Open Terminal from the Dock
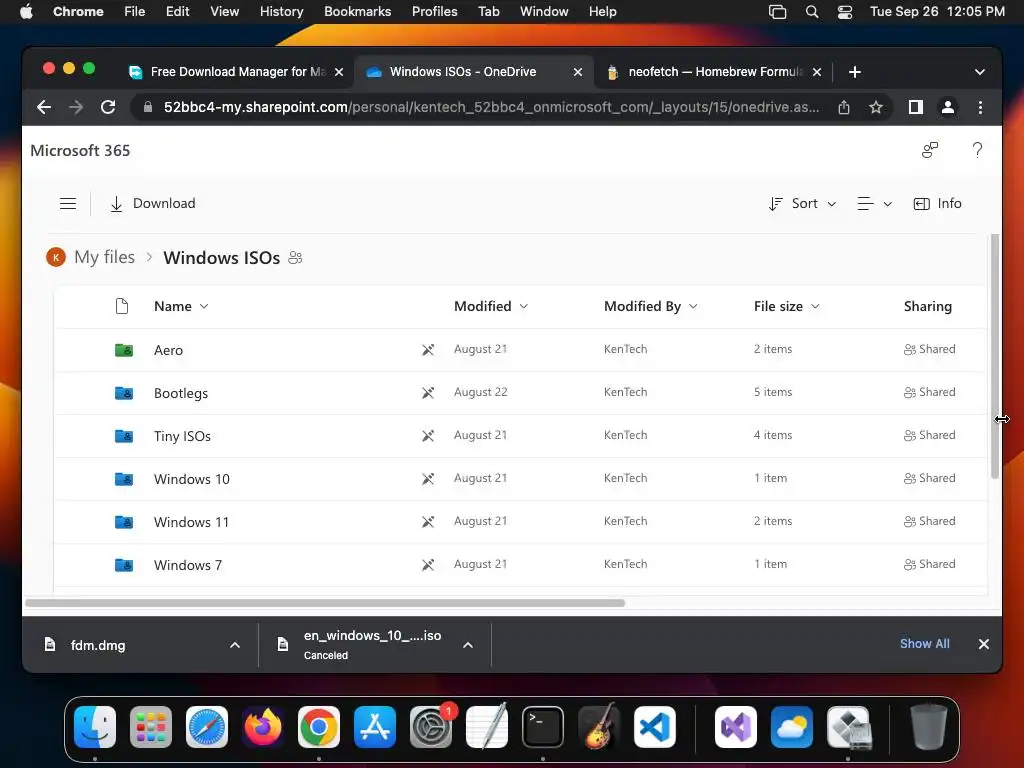 coord(543,727)
